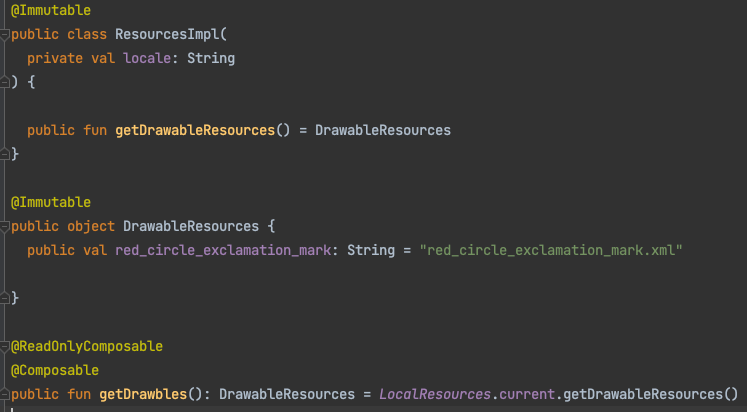Click the @Composable annotation
The width and height of the screenshot is (747, 412).
click(x=54, y=370)
